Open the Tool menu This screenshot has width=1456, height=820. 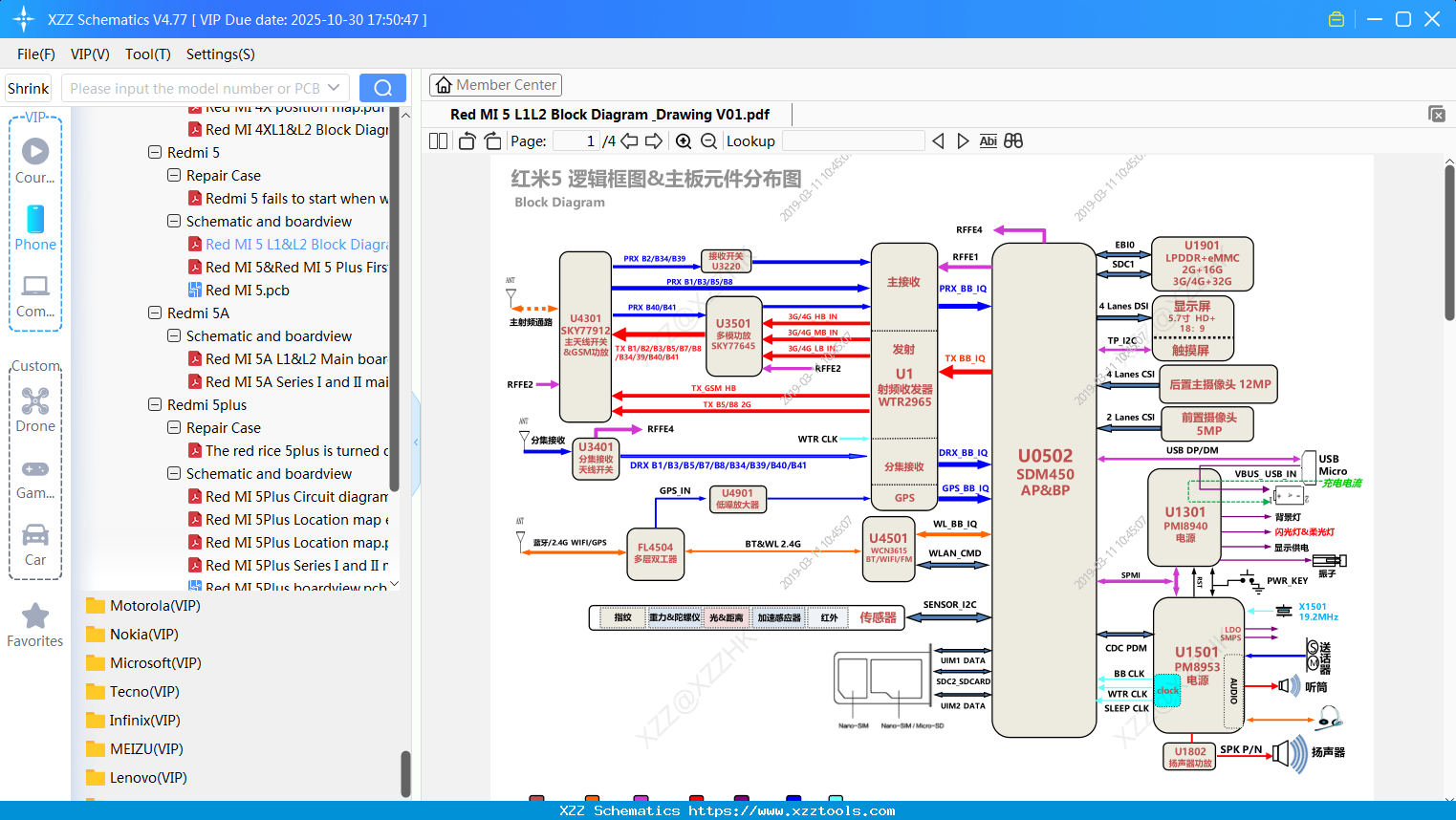click(147, 54)
